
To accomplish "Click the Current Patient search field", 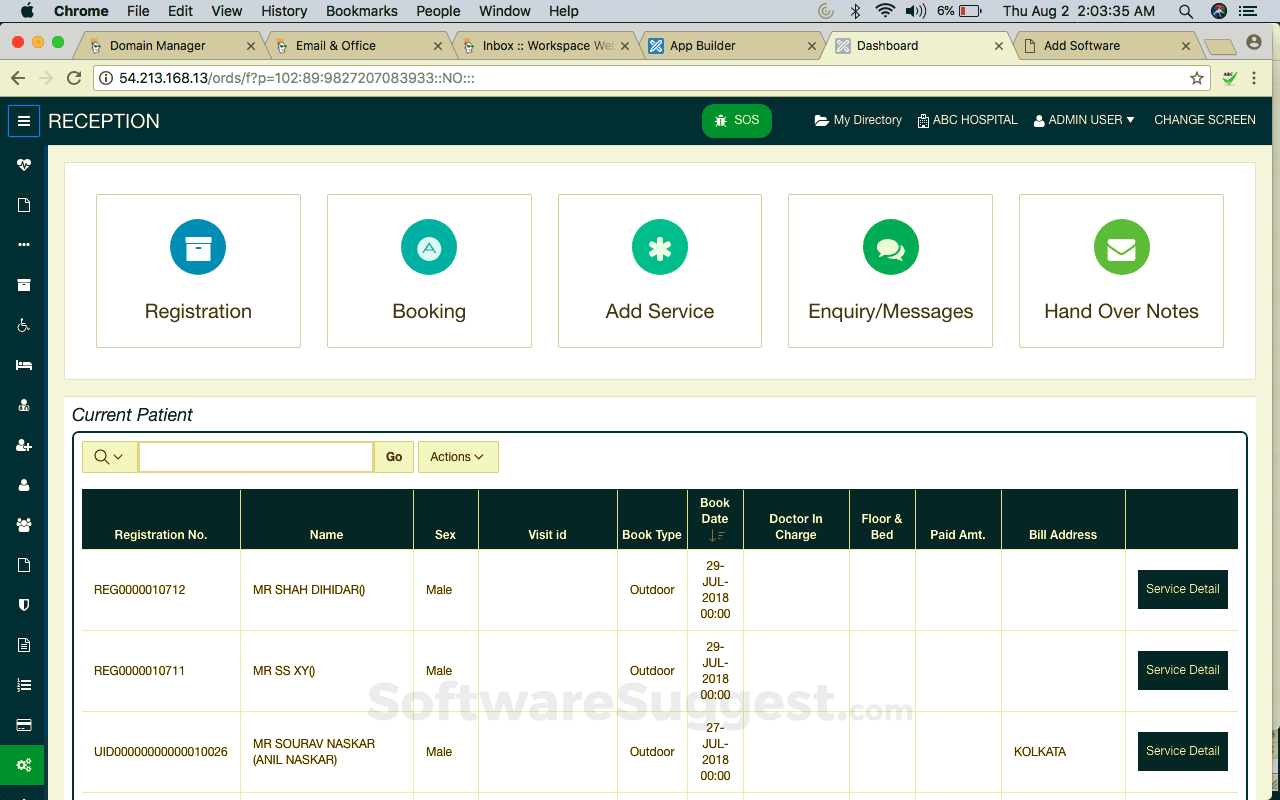I will tap(256, 457).
